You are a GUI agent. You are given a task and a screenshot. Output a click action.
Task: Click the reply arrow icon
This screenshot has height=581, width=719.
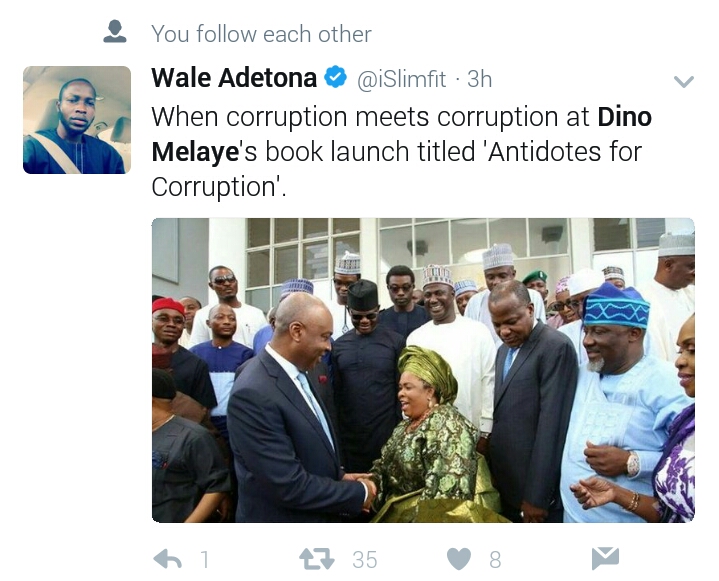(167, 559)
